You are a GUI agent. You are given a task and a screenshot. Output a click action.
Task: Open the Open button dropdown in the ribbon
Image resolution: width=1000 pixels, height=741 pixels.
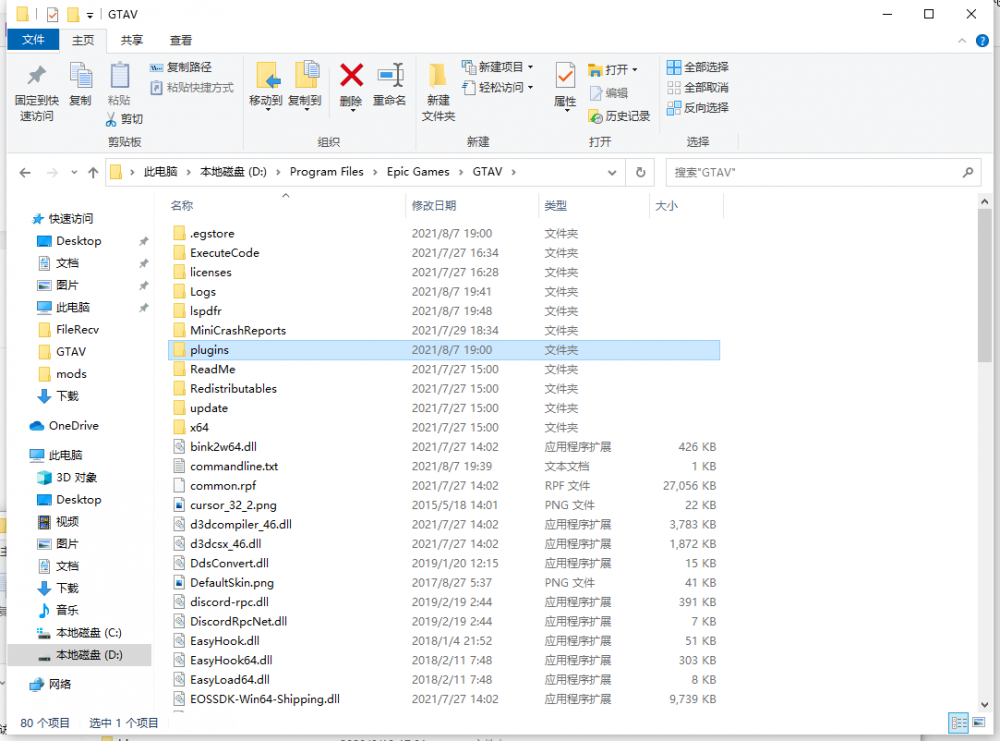635,70
